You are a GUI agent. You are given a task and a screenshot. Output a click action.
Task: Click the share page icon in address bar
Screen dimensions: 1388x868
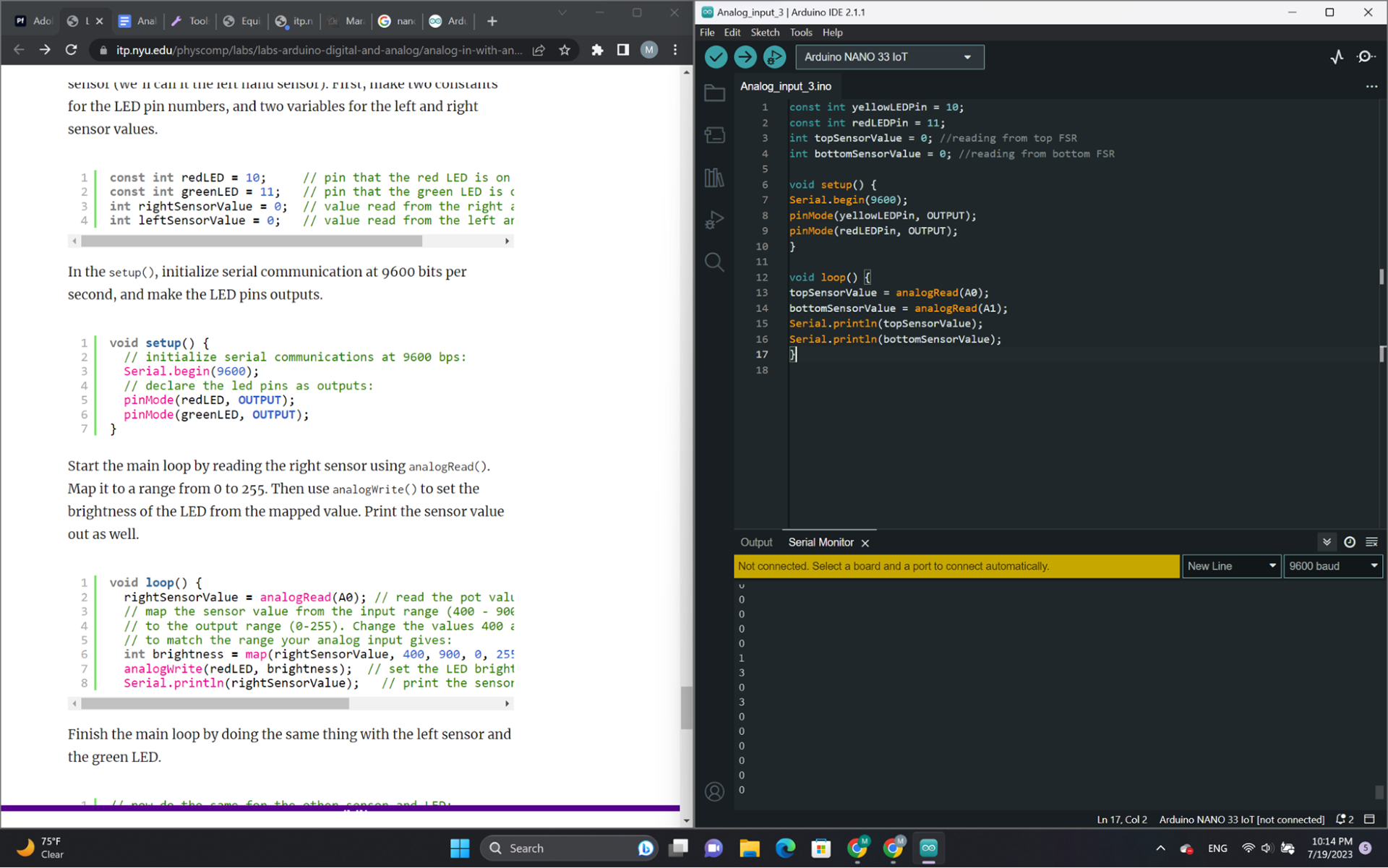point(539,50)
